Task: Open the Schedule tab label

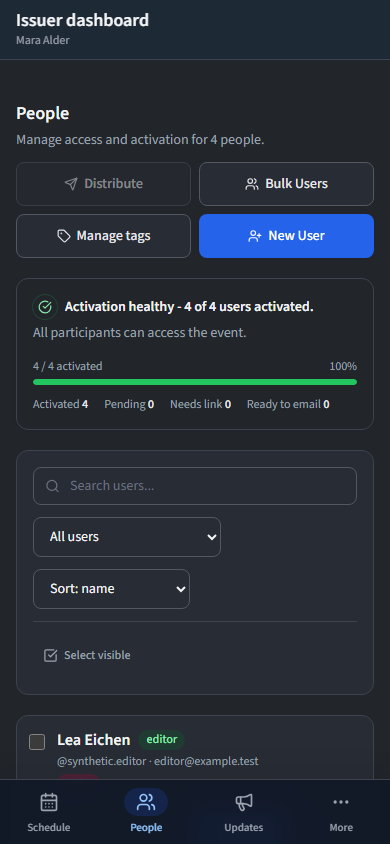Action: [x=49, y=827]
